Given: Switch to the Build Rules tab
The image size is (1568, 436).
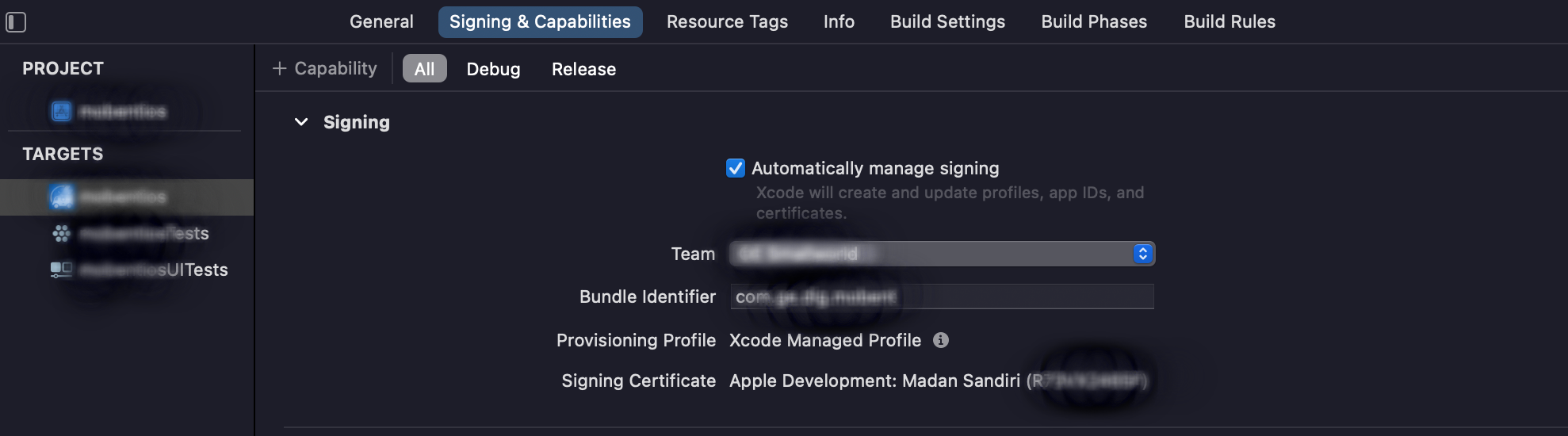Looking at the screenshot, I should (1230, 22).
